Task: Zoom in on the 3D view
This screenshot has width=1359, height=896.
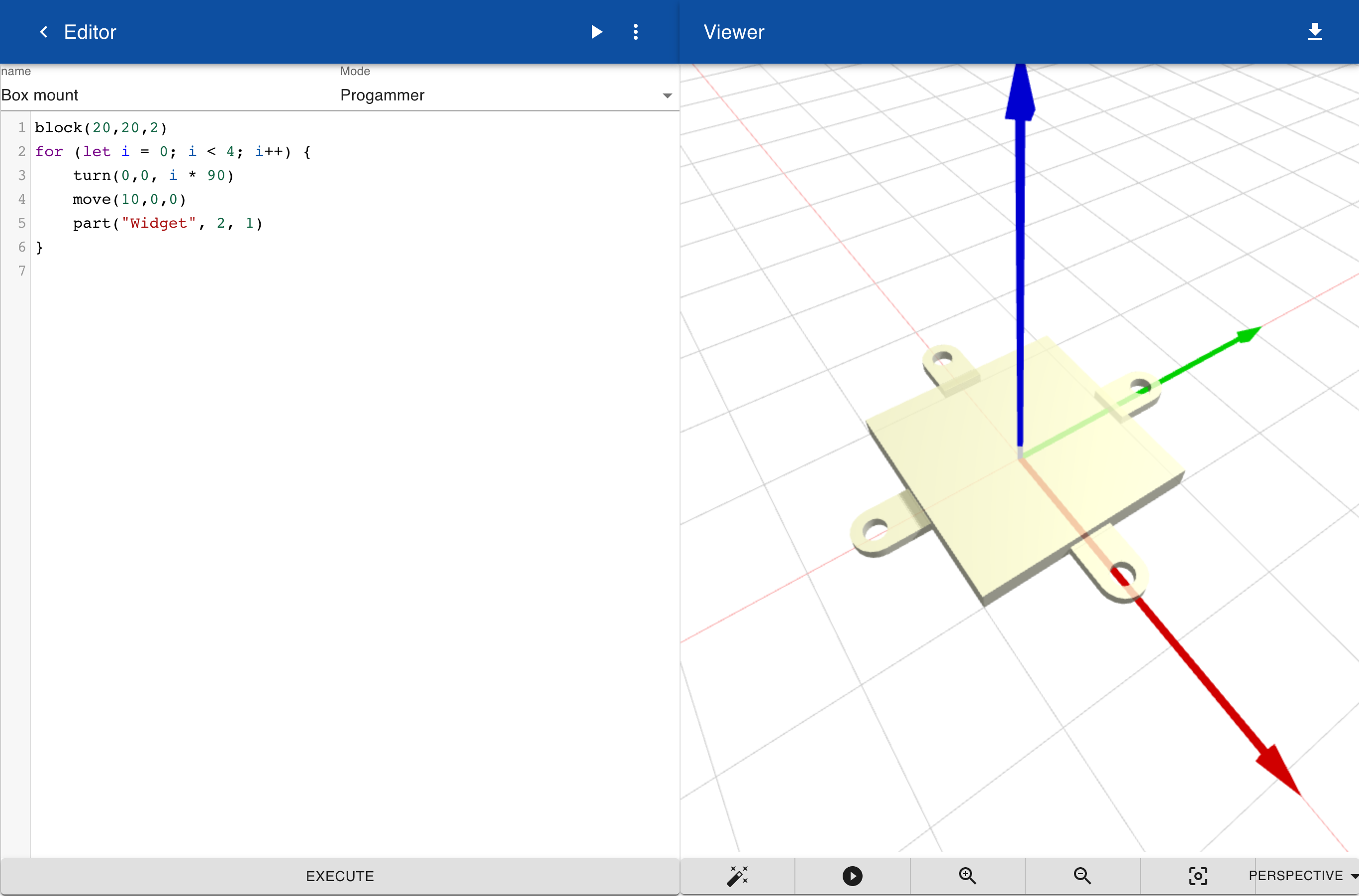Action: (967, 876)
